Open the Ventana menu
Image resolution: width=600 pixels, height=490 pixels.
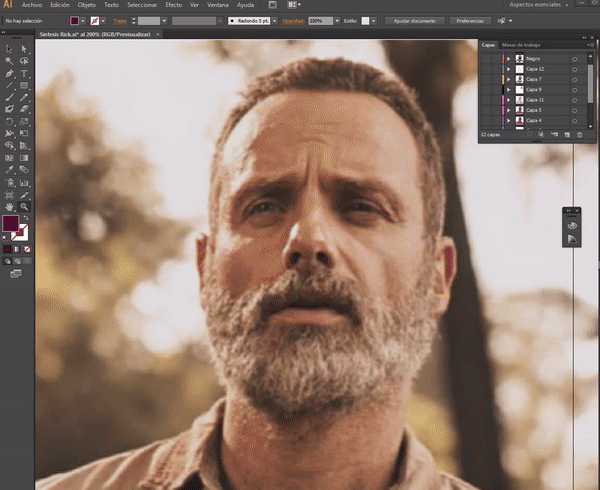pyautogui.click(x=218, y=5)
